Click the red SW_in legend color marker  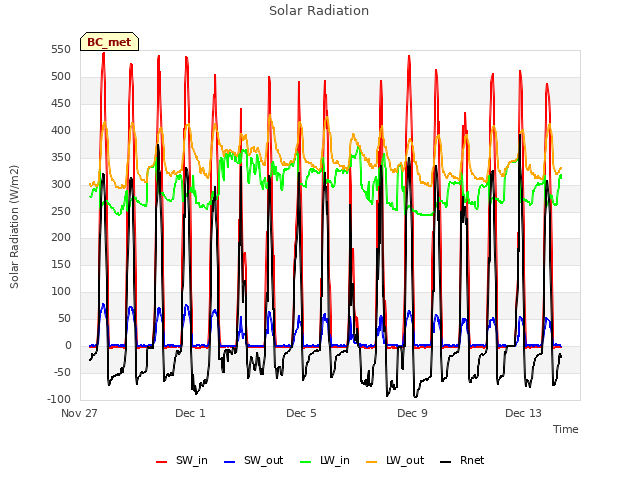[x=162, y=462]
